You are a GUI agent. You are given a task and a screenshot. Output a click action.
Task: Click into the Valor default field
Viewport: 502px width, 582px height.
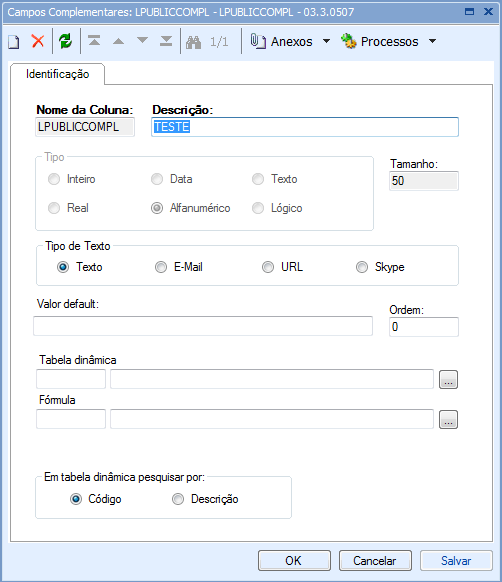203,326
